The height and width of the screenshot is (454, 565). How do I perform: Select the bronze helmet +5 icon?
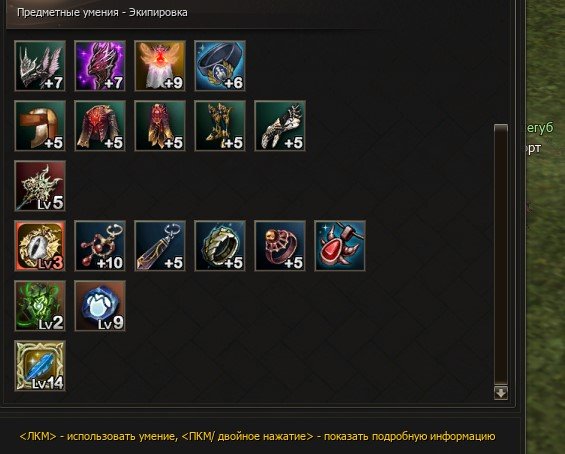[40, 126]
